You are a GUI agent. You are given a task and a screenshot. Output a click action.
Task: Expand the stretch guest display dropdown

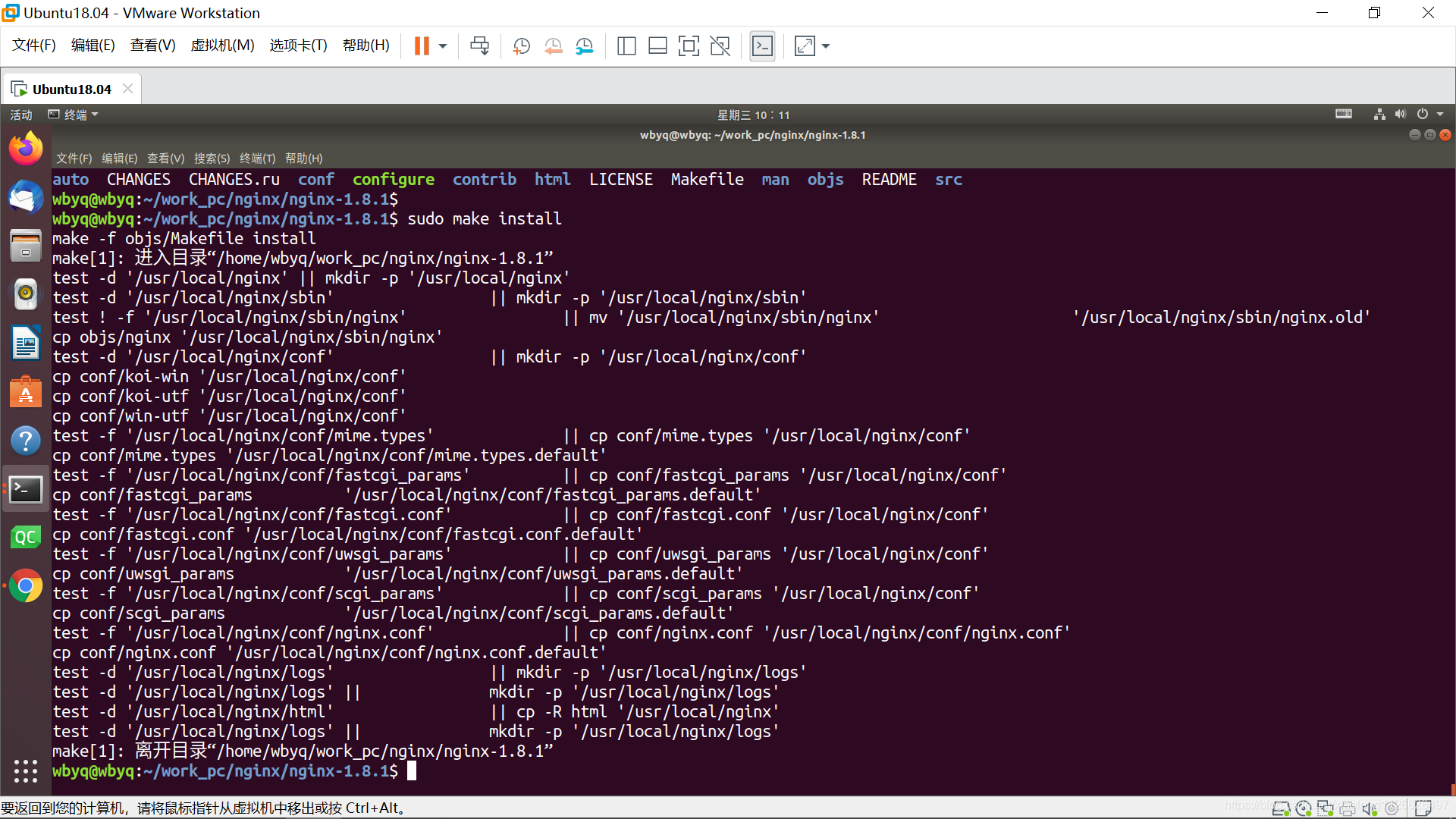(x=826, y=46)
